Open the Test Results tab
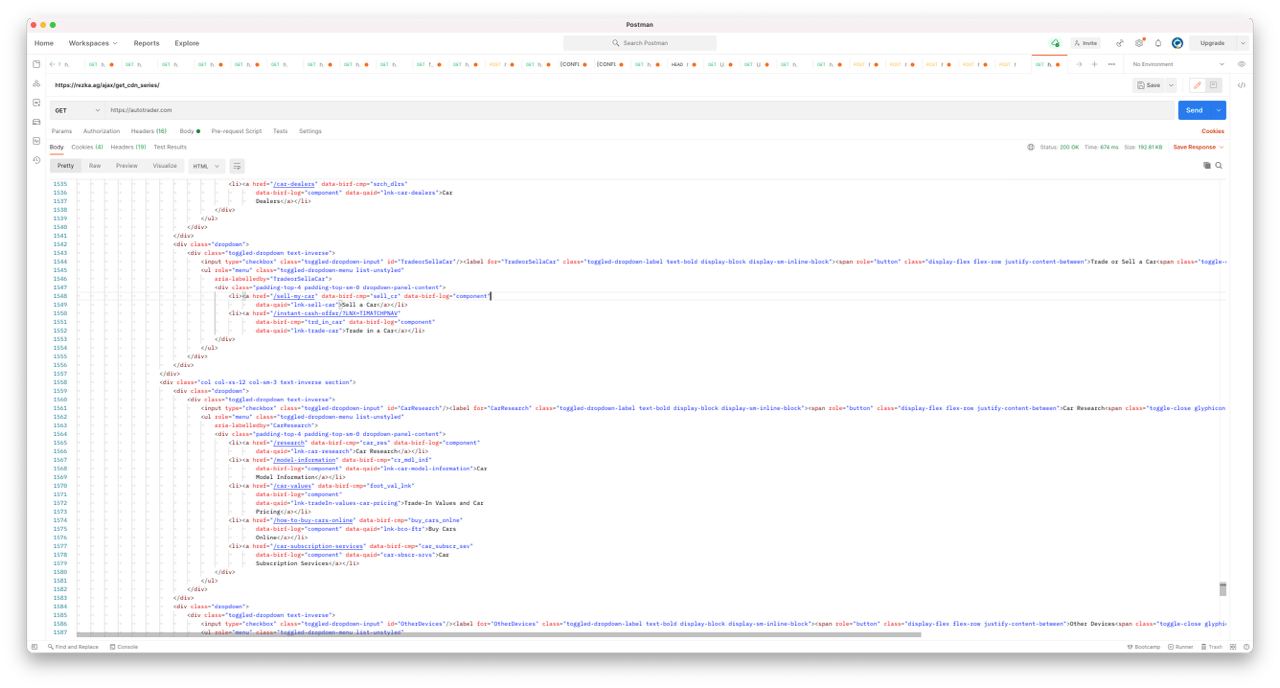Screen dimensions: 1280x688 click(x=170, y=147)
